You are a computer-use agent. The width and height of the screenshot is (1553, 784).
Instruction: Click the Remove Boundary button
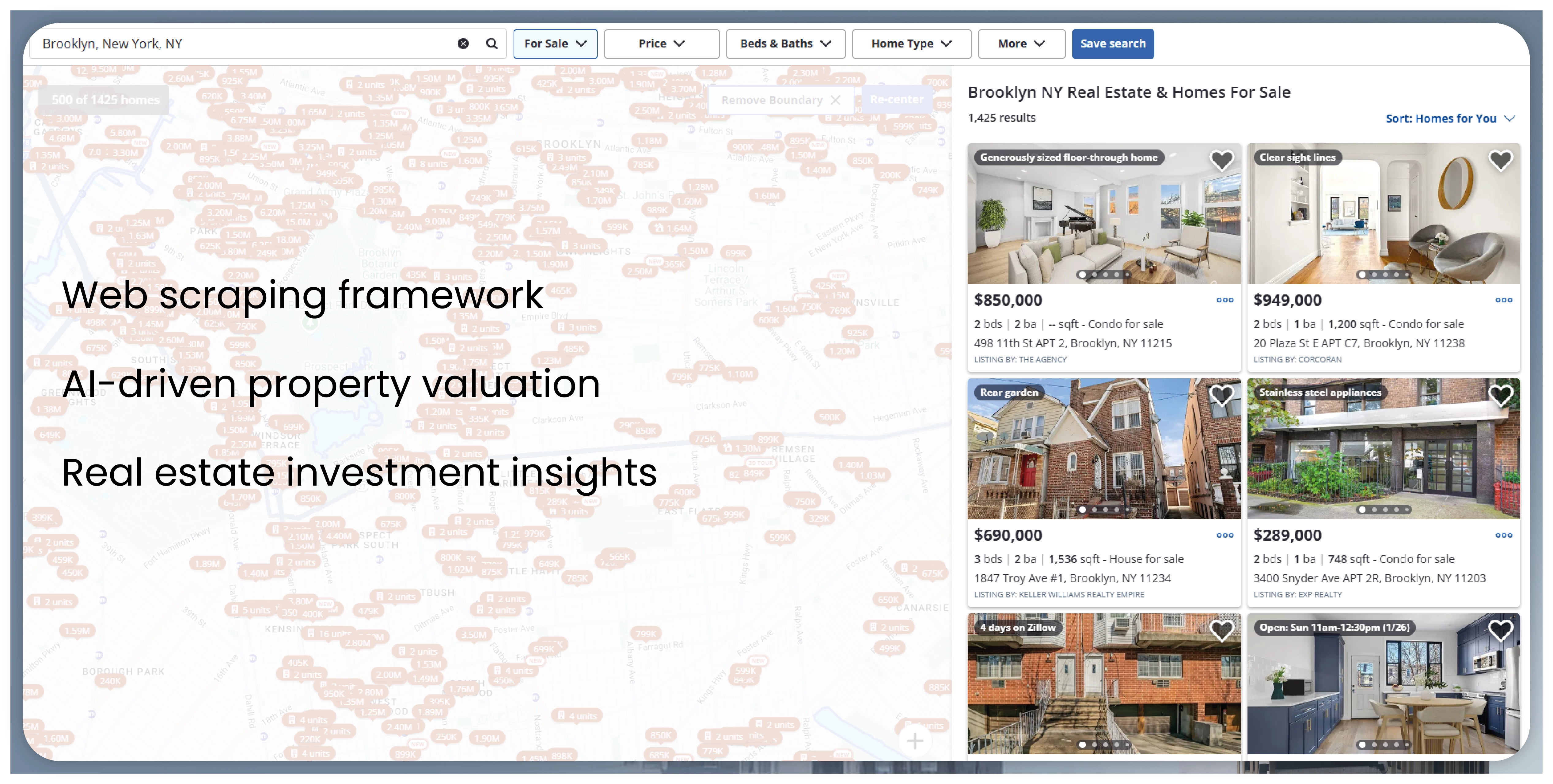(x=780, y=100)
